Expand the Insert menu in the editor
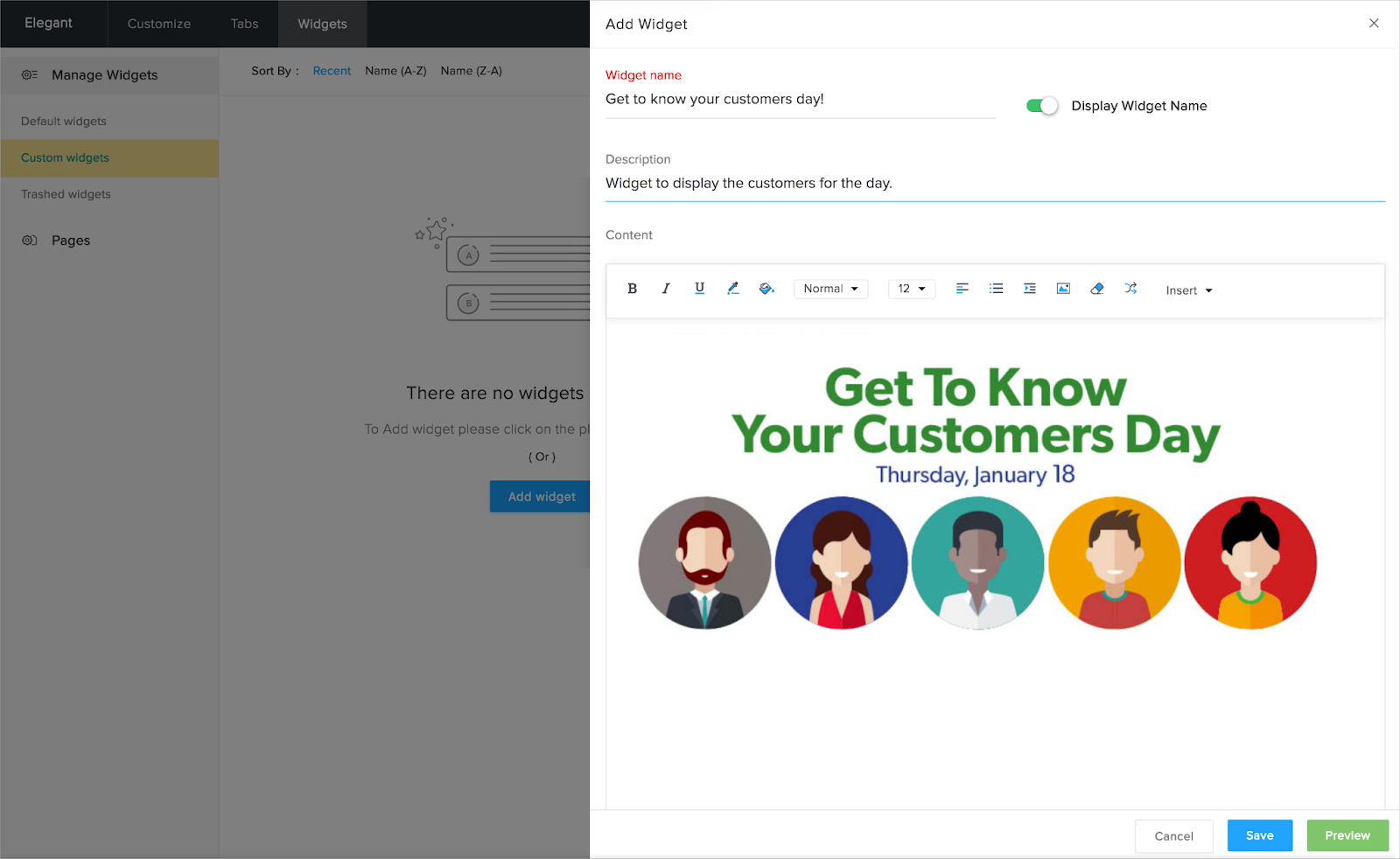 1187,290
